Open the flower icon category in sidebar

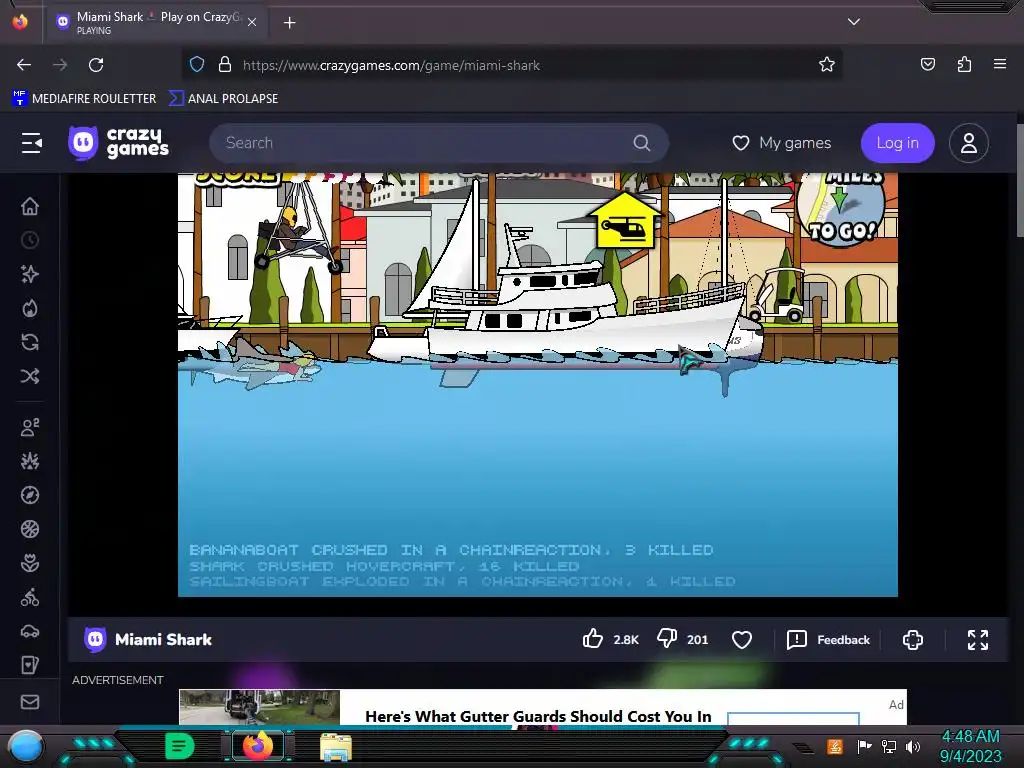(30, 563)
